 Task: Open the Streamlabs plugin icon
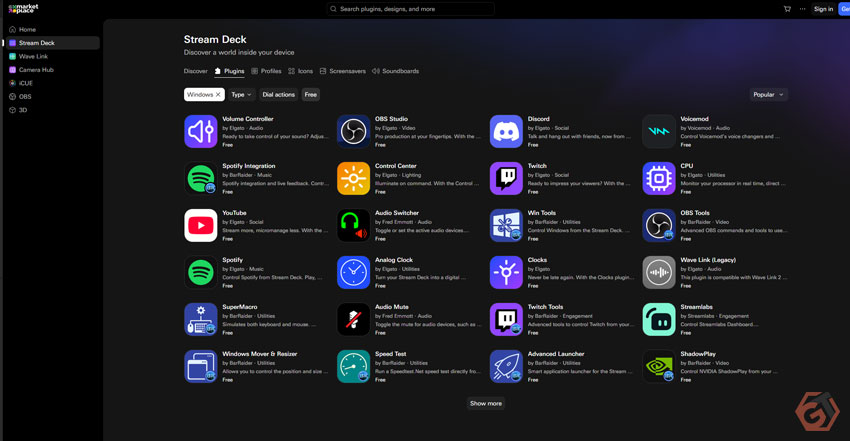[x=659, y=320]
